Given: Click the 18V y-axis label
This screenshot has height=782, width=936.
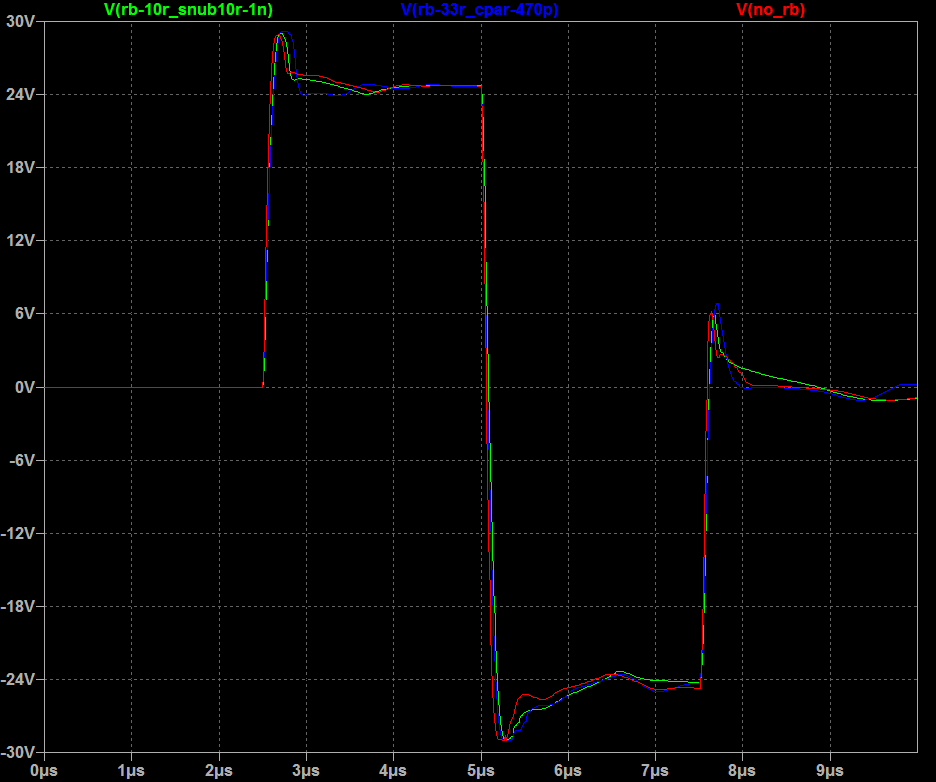Looking at the screenshot, I should pos(20,167).
